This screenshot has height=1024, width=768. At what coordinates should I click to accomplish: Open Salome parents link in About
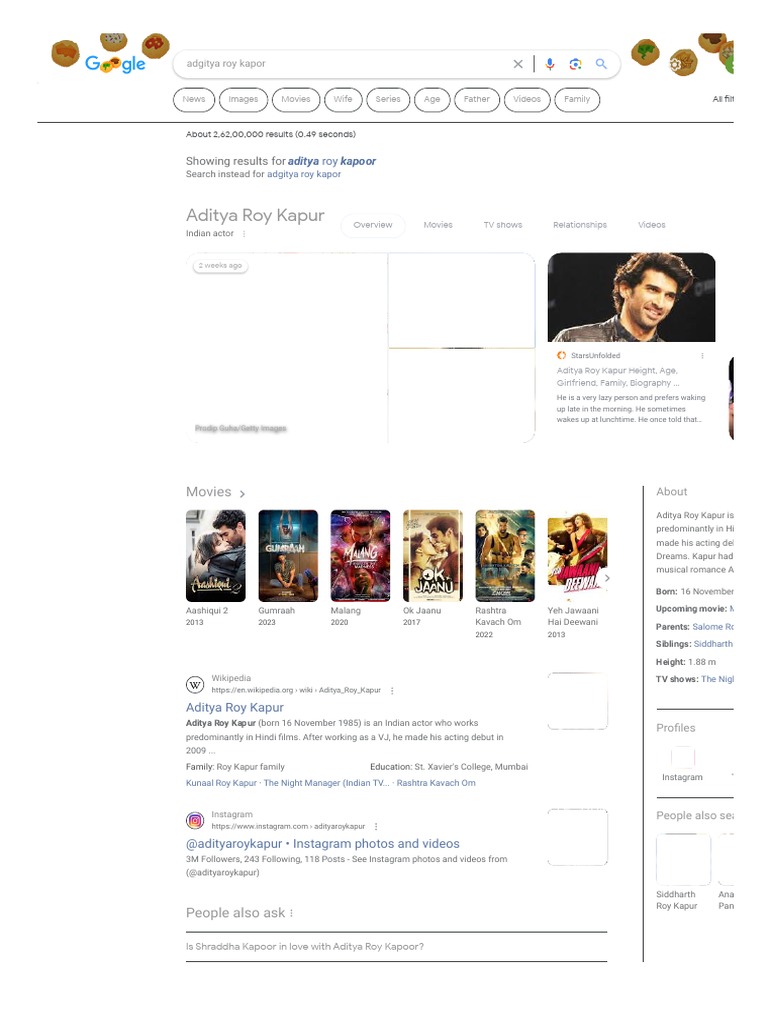point(712,627)
